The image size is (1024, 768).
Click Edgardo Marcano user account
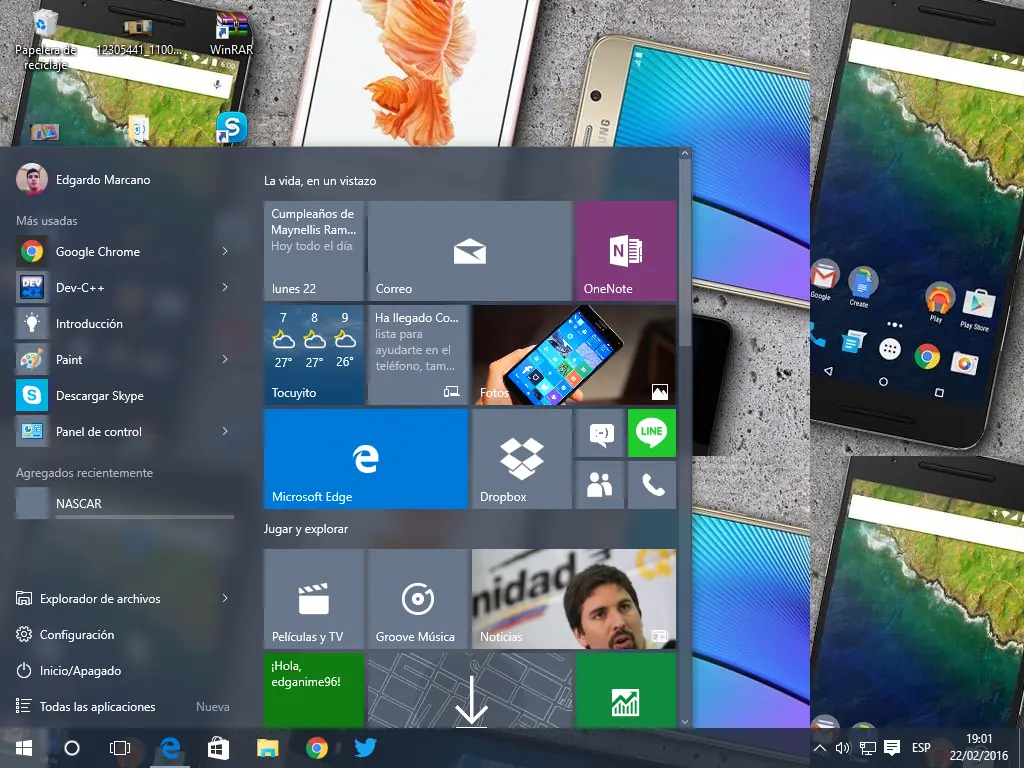pos(84,180)
